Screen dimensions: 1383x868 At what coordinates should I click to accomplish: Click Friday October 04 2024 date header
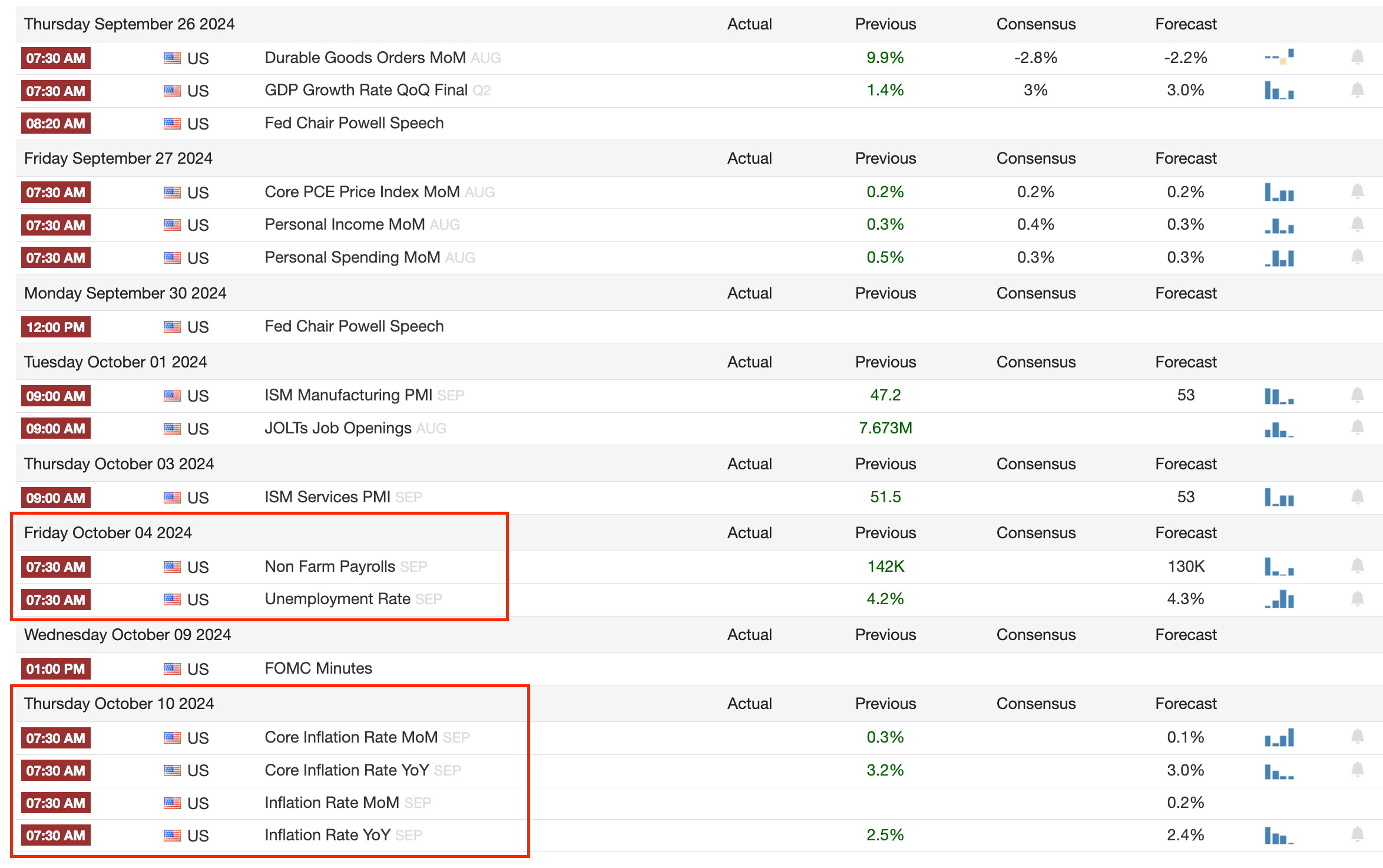coord(108,533)
